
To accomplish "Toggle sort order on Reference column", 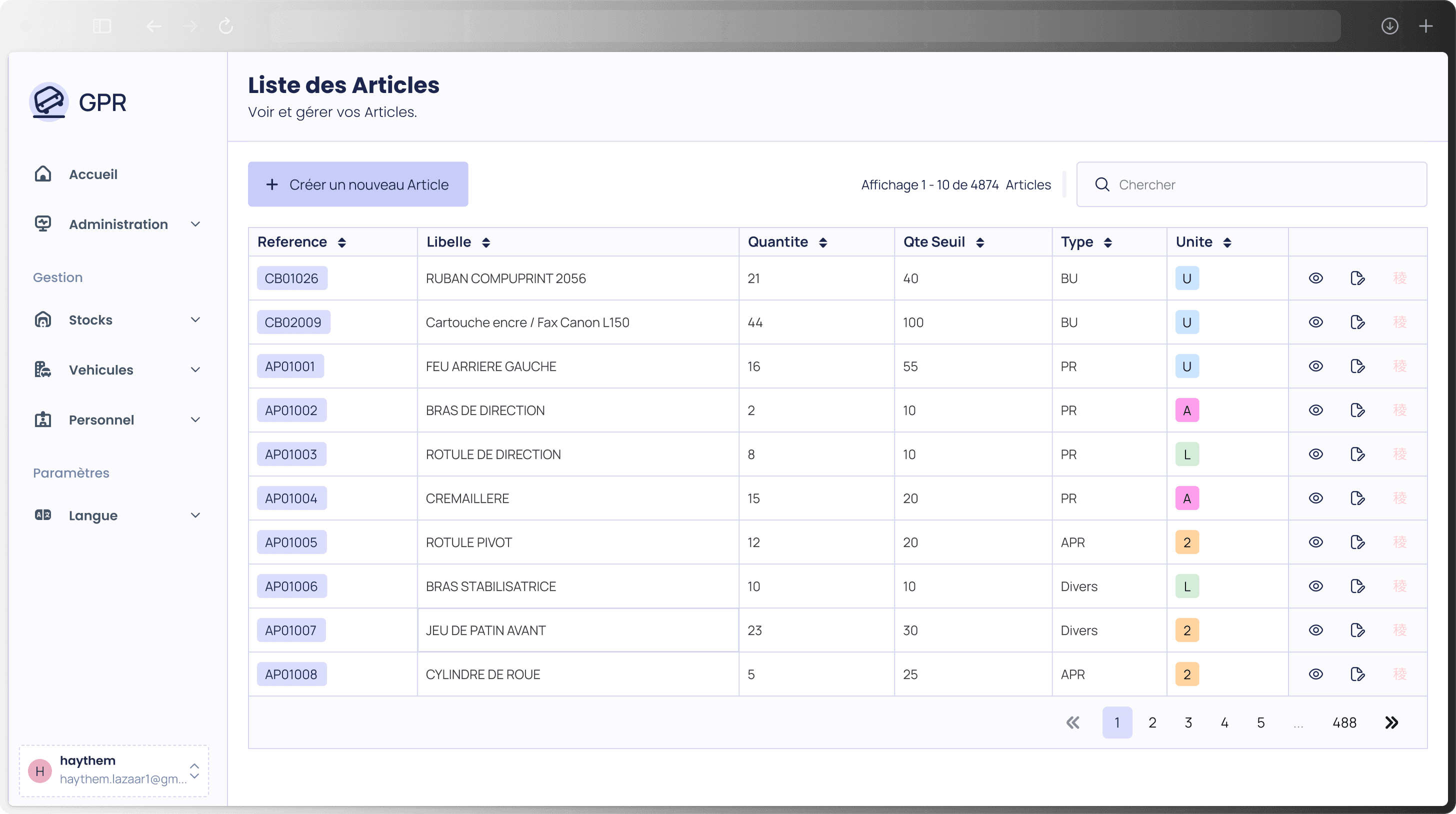I will pyautogui.click(x=341, y=242).
